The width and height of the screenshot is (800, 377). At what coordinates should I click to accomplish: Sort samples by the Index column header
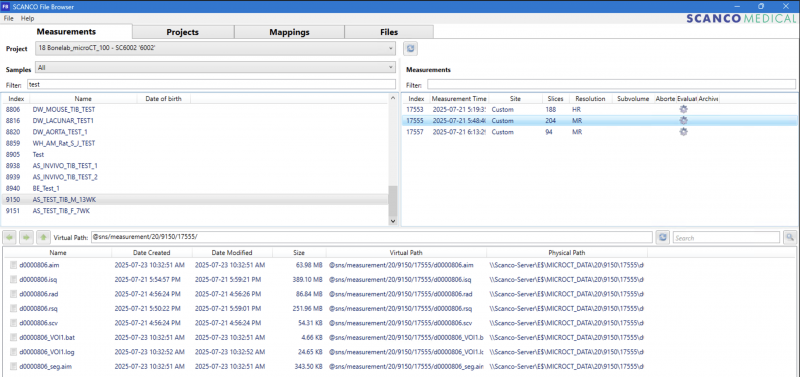click(x=16, y=98)
